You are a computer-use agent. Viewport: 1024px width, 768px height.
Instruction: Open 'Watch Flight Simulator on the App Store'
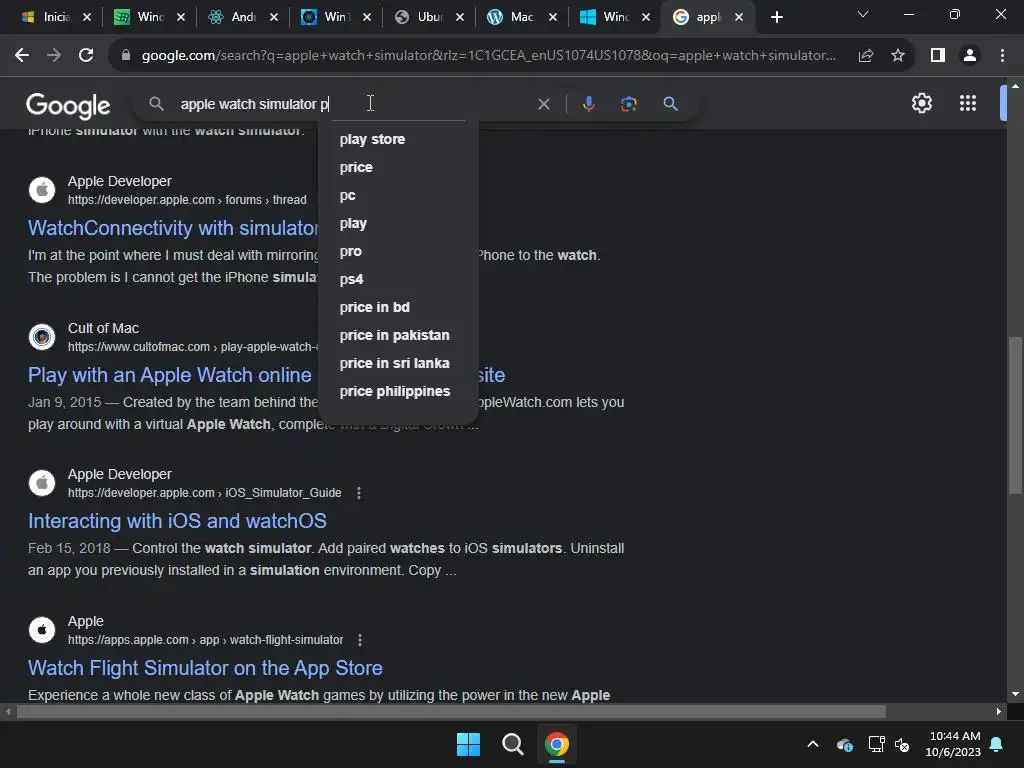click(205, 668)
